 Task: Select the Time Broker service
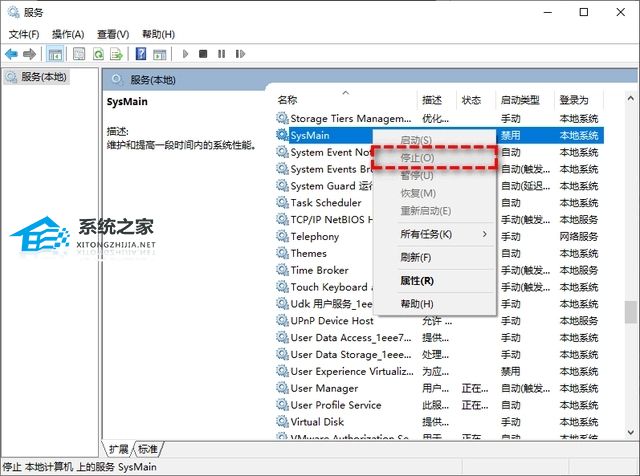[439, 270]
